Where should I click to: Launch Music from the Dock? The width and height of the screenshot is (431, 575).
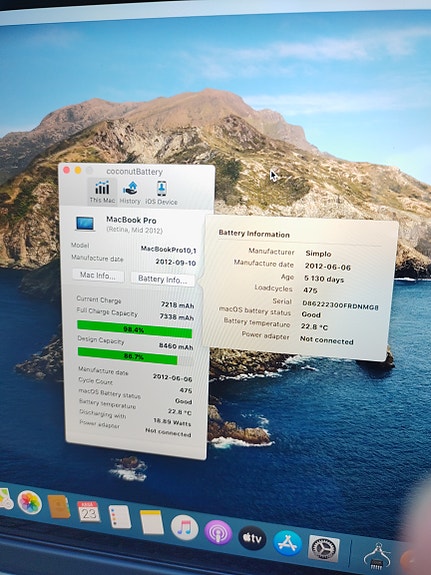[x=185, y=528]
